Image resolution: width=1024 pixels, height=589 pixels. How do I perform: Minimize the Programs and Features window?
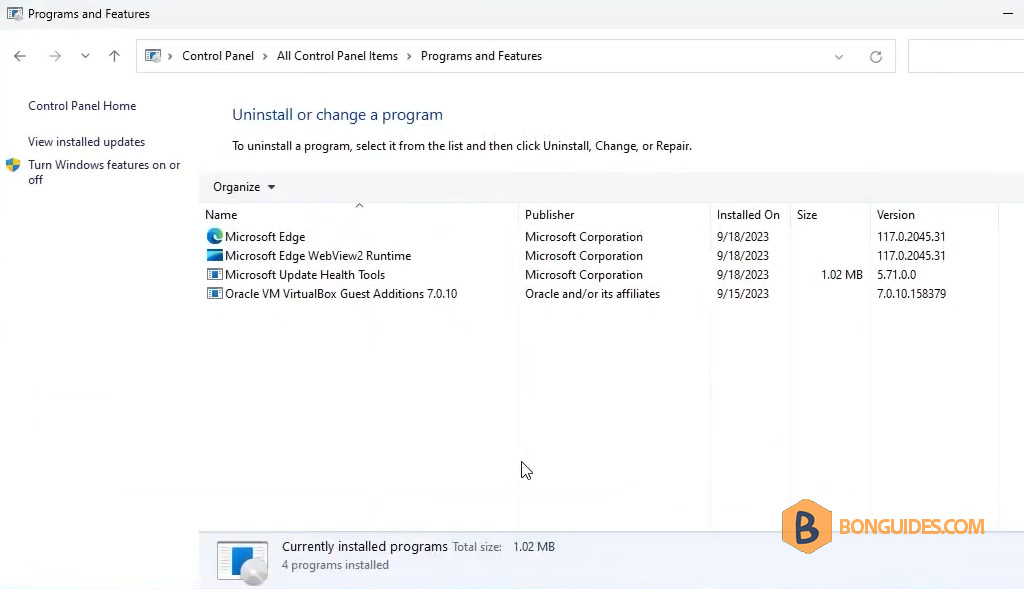pyautogui.click(x=1008, y=14)
